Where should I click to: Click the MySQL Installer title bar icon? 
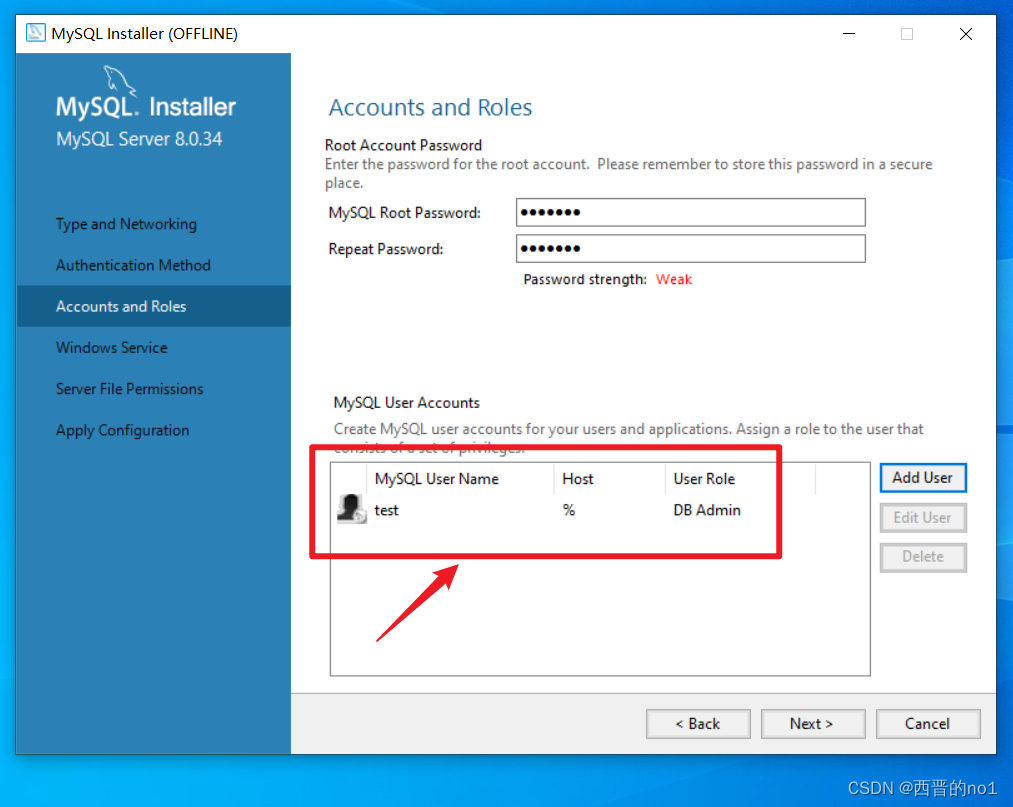tap(36, 33)
